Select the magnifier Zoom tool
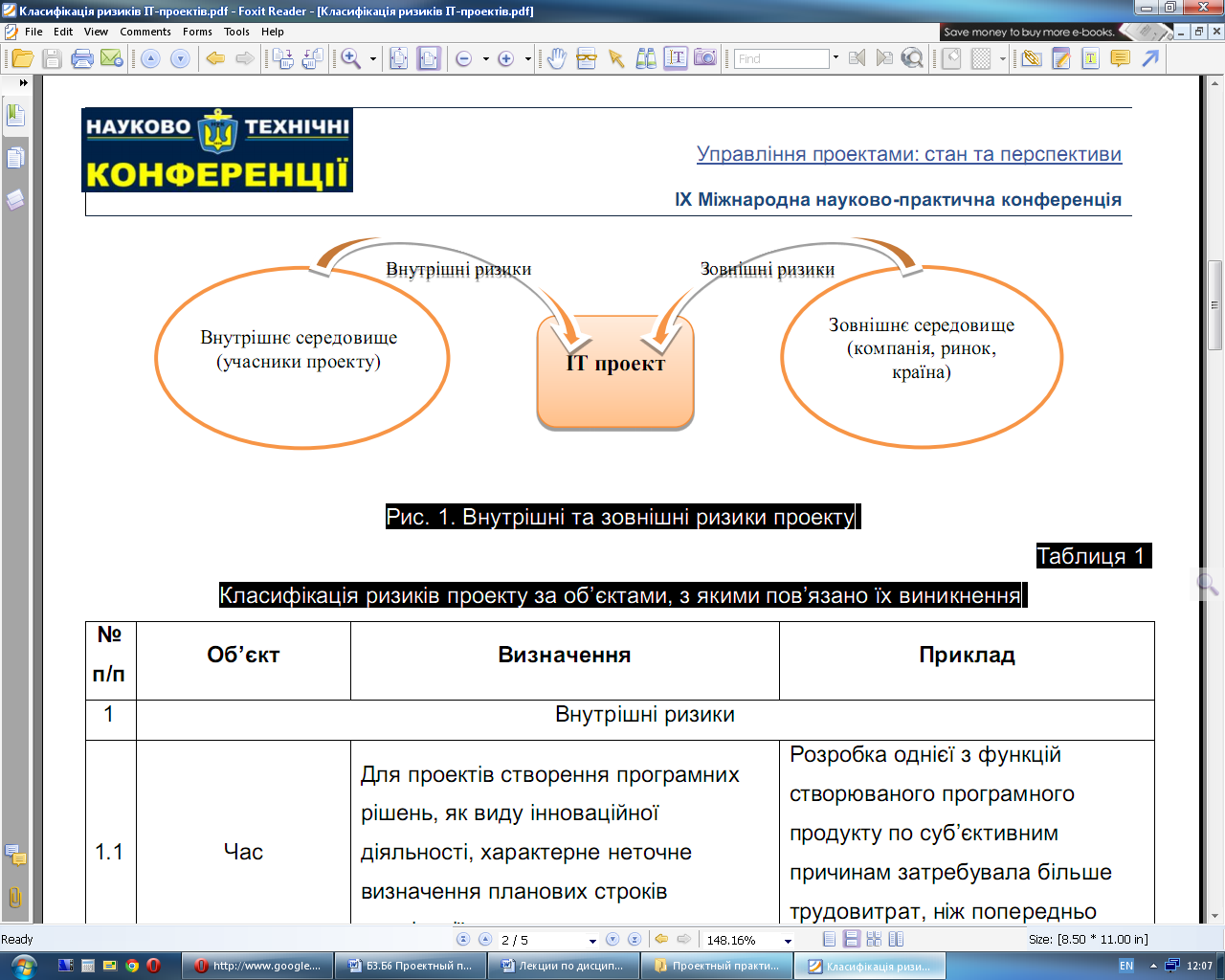This screenshot has height=980, width=1225. 351,58
